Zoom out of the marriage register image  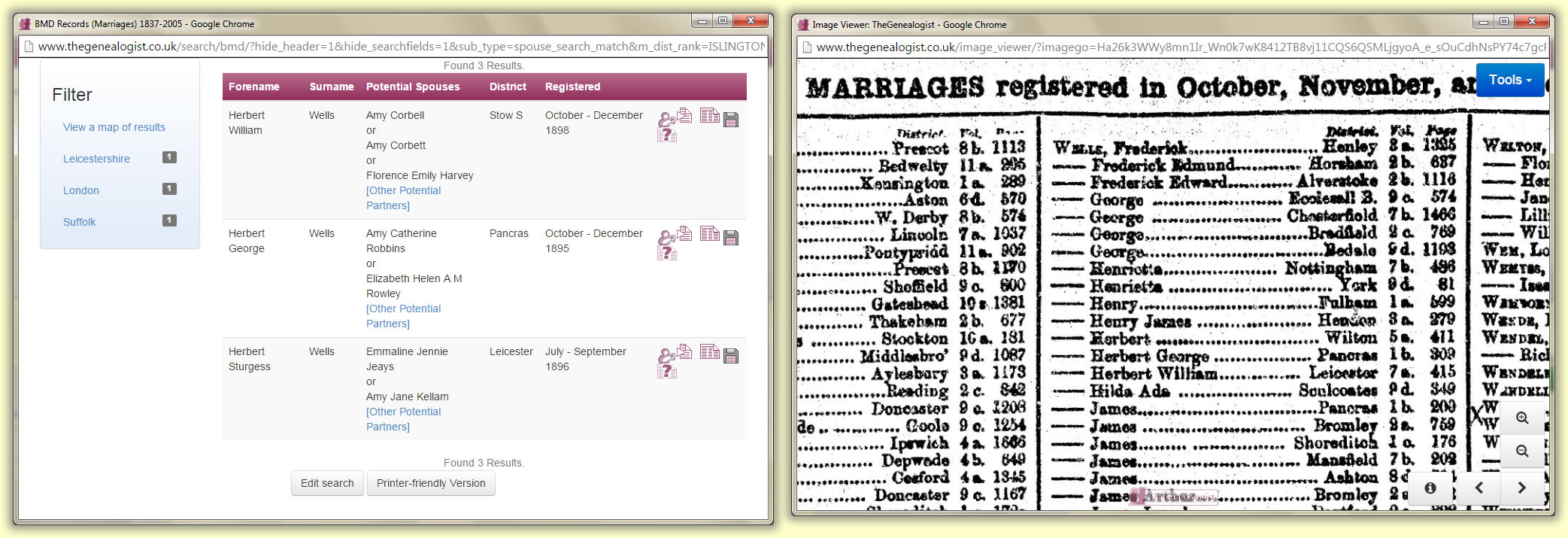click(x=1522, y=451)
